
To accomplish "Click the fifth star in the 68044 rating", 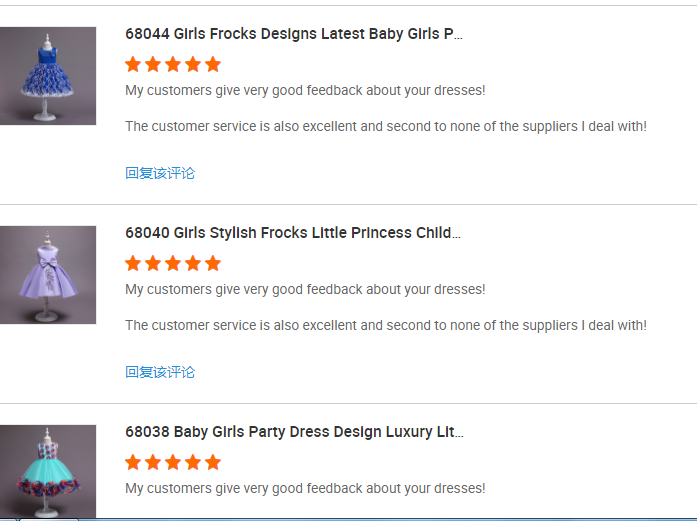I will 212,65.
